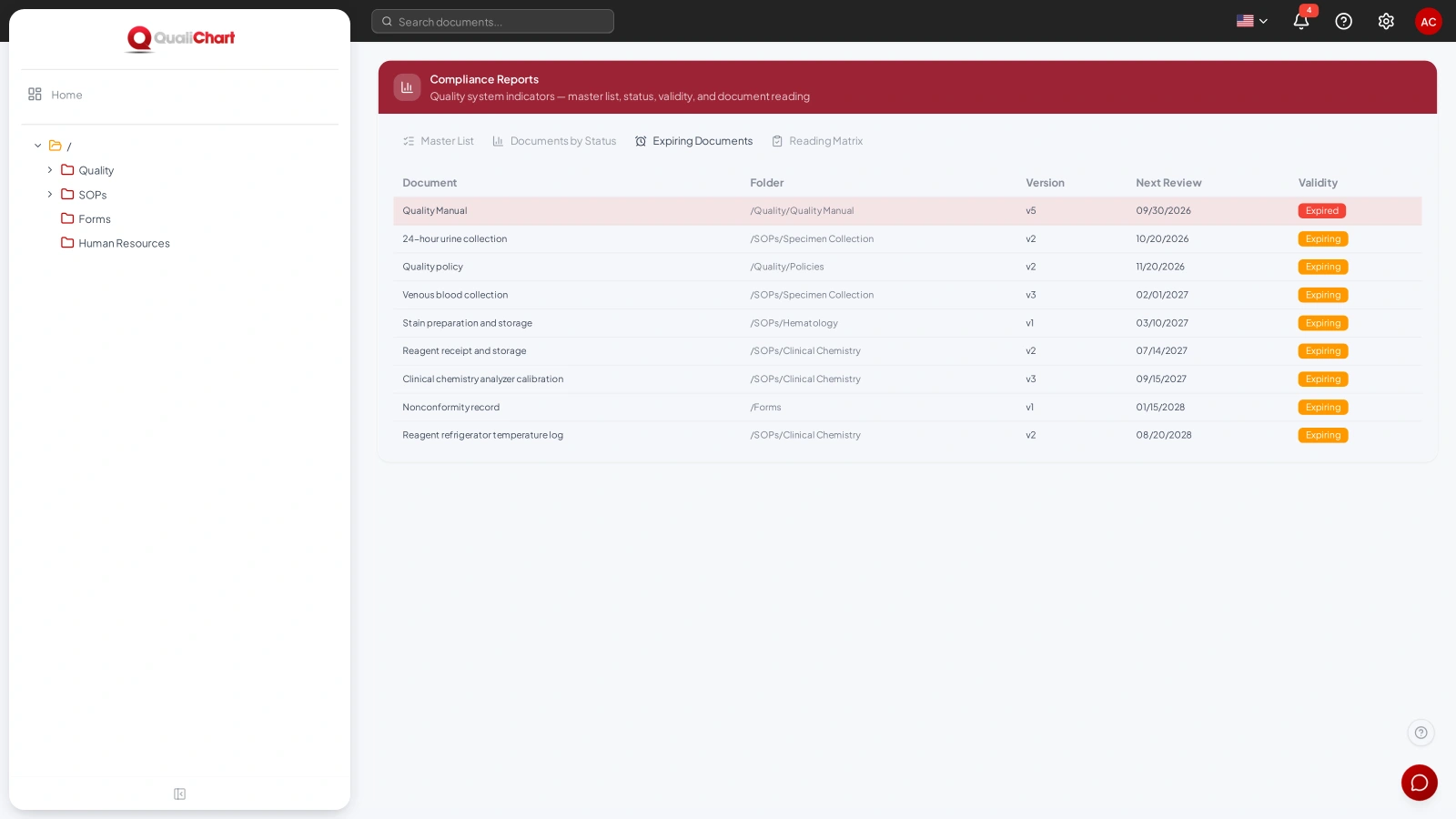Switch to Documents by Status tab
This screenshot has width=1456, height=819.
tap(554, 141)
